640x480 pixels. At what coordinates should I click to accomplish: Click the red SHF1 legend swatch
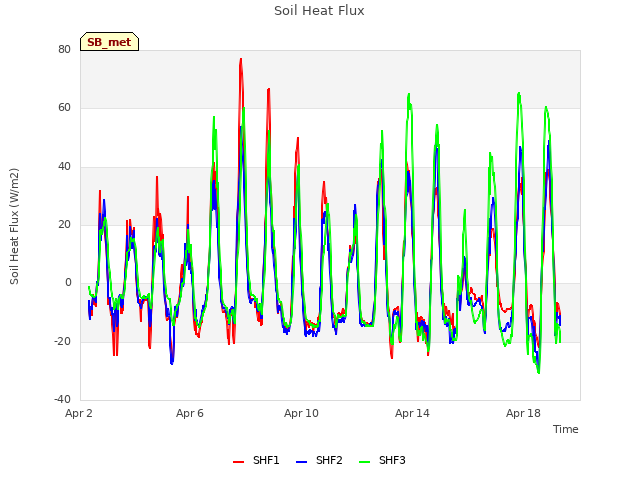238,462
